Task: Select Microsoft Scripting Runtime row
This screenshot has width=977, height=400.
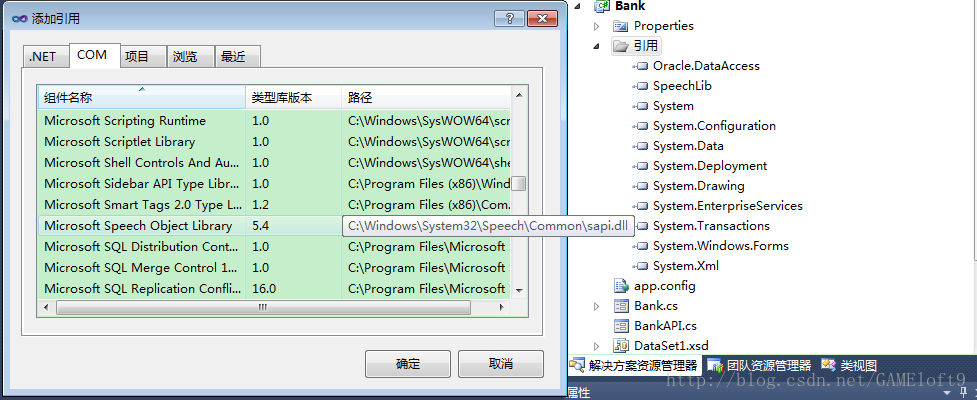Action: pyautogui.click(x=274, y=121)
